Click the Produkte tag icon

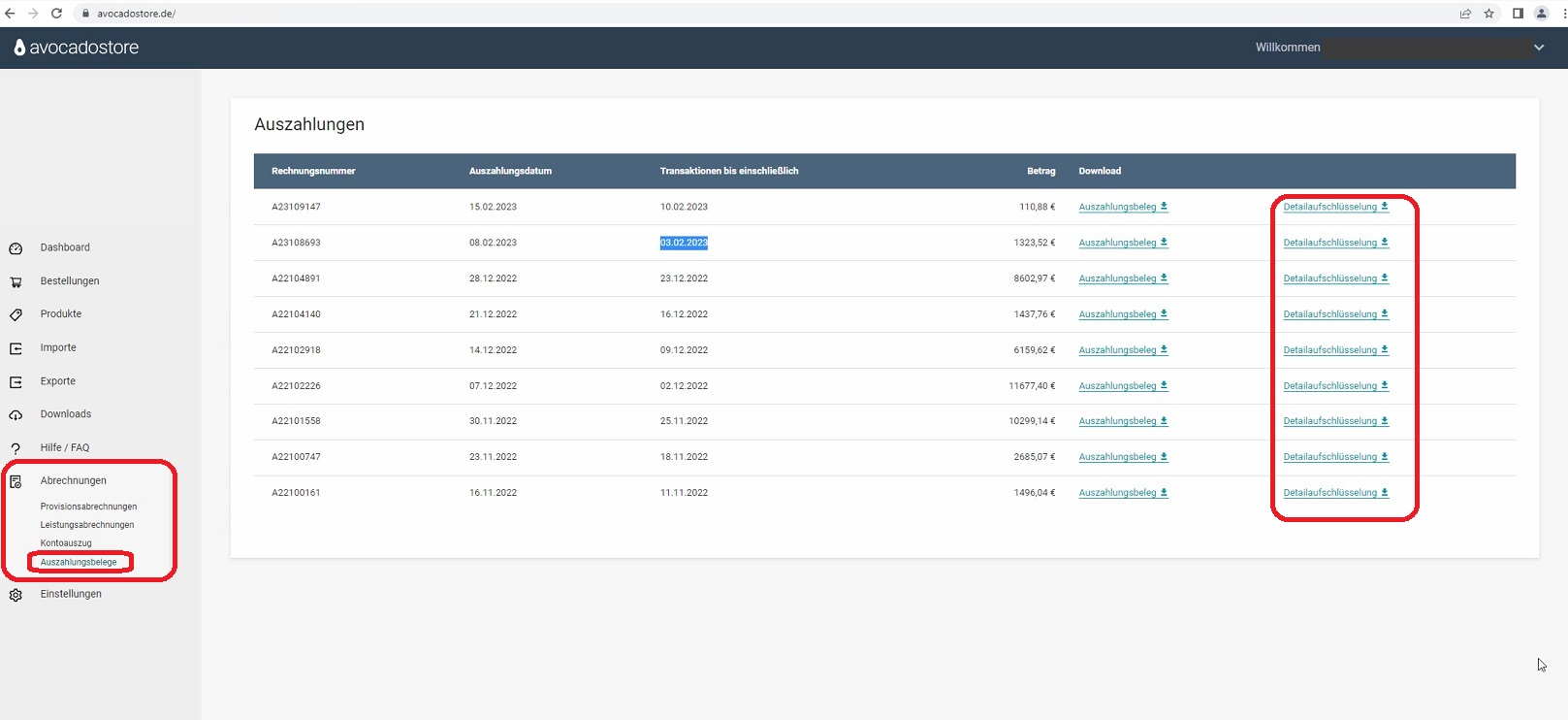[16, 314]
